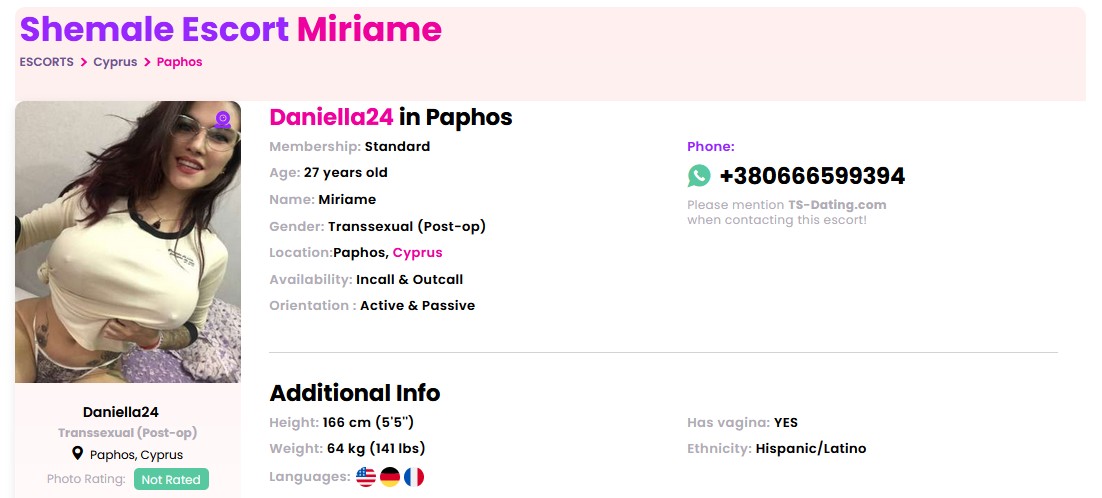Go to the Cyprus breadcrumb link
The image size is (1102, 498).
[115, 62]
